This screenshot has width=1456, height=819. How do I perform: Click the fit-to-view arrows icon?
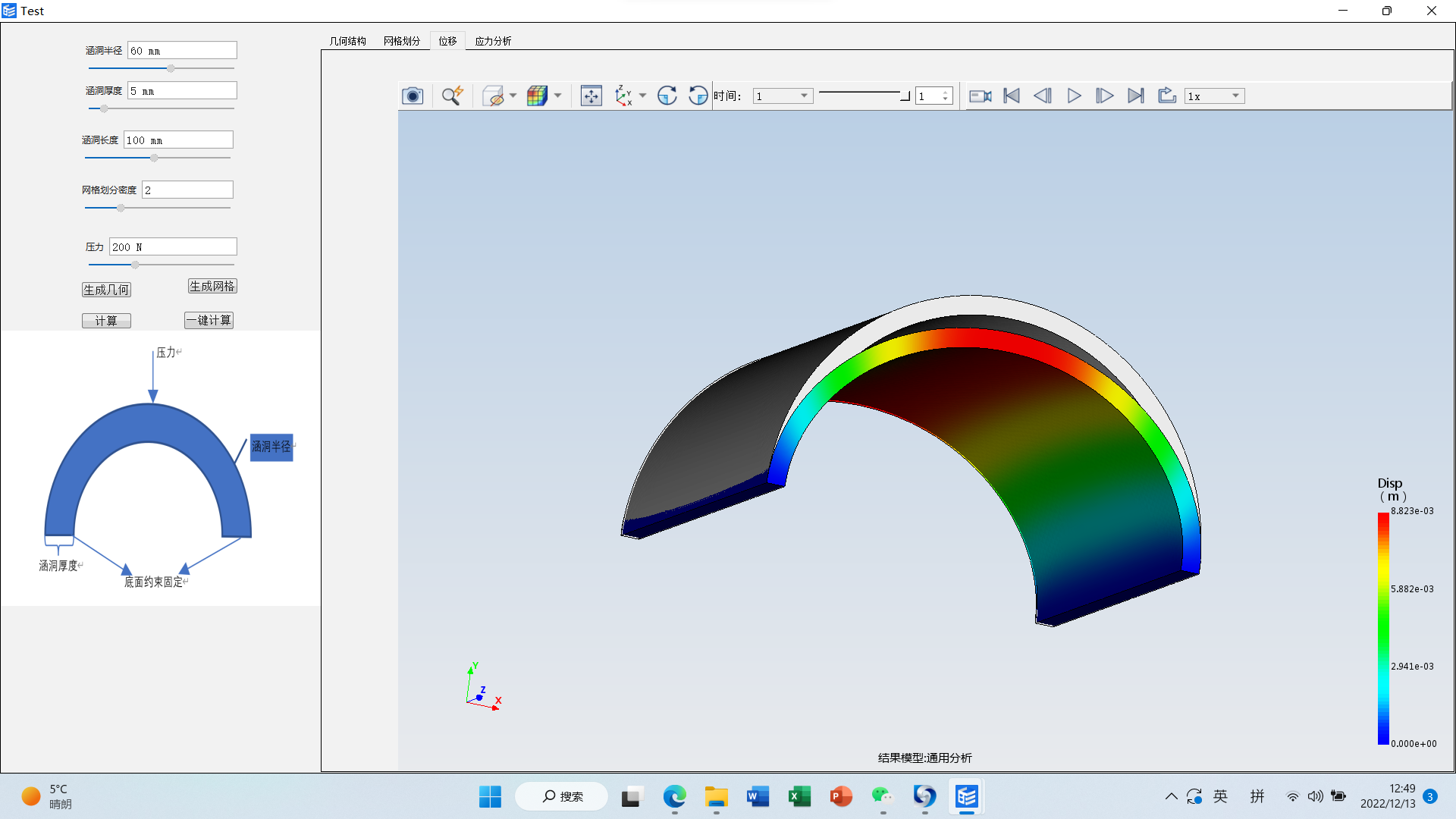pos(591,96)
